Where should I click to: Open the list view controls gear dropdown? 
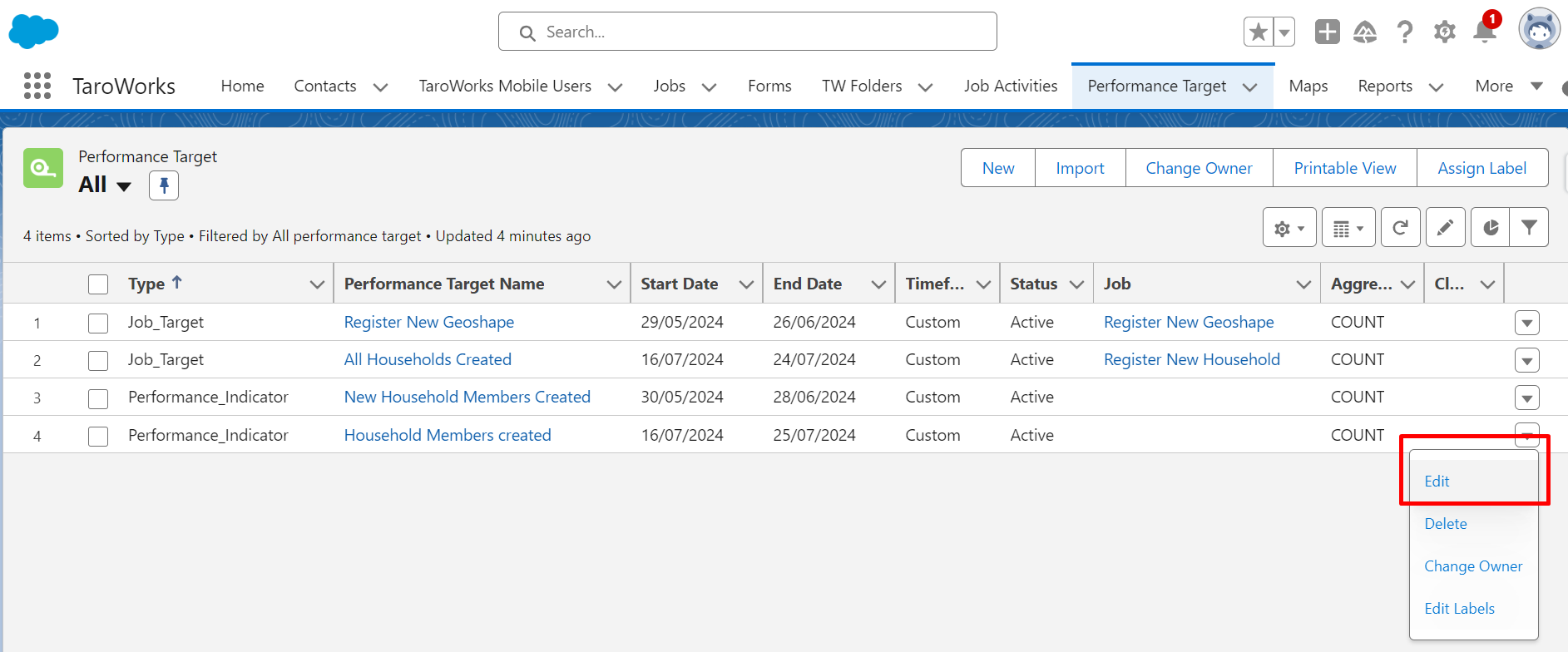1289,228
